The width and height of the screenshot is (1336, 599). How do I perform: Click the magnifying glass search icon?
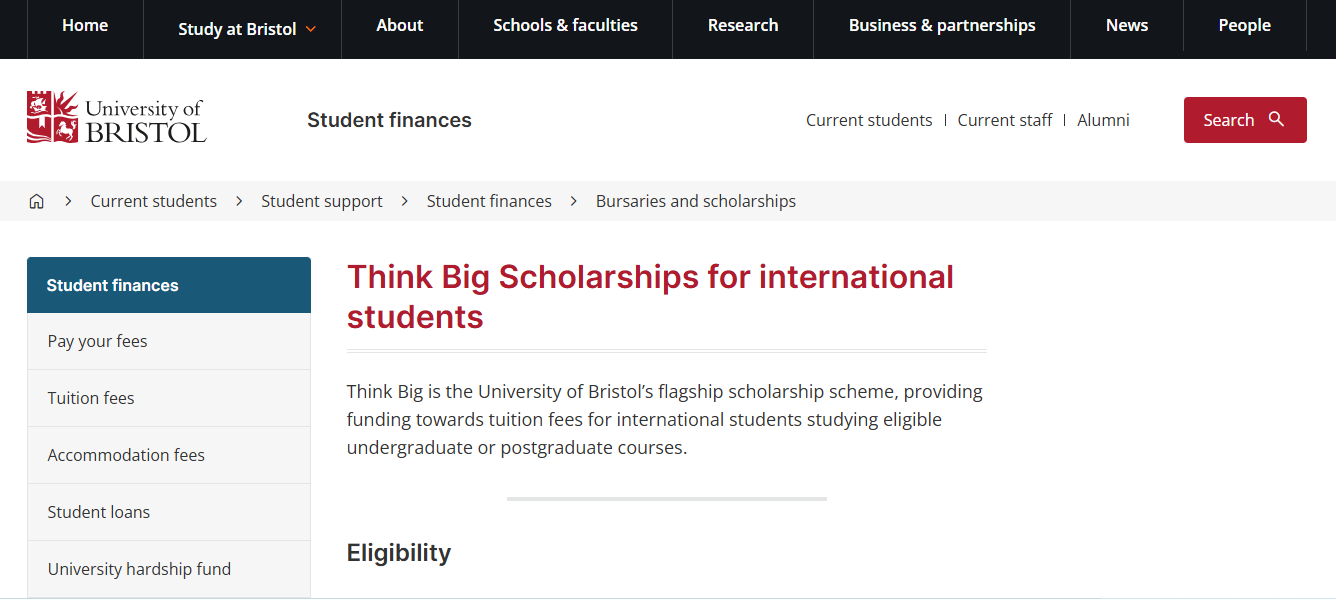pos(1276,118)
